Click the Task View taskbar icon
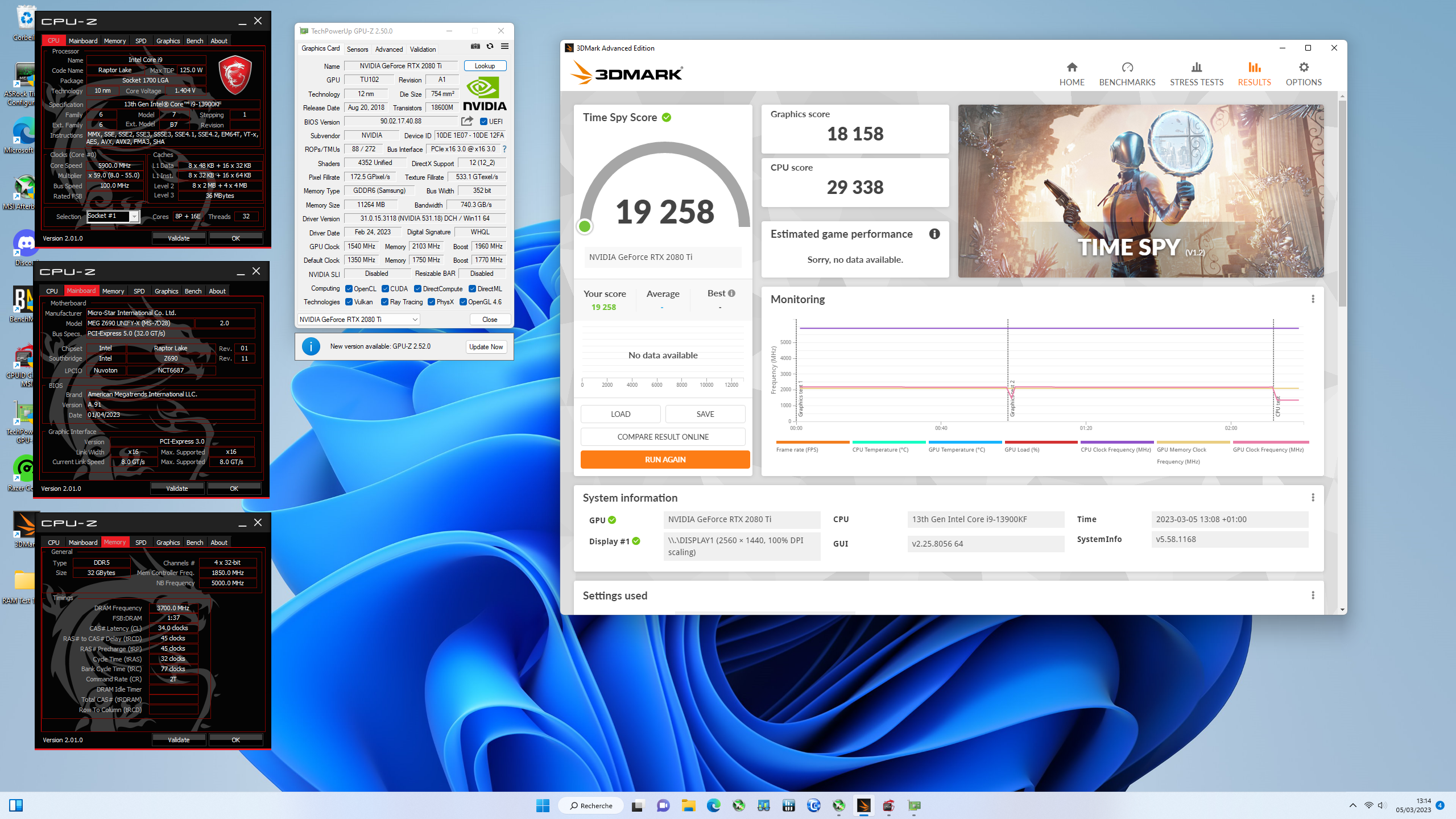This screenshot has width=1456, height=819. [638, 805]
